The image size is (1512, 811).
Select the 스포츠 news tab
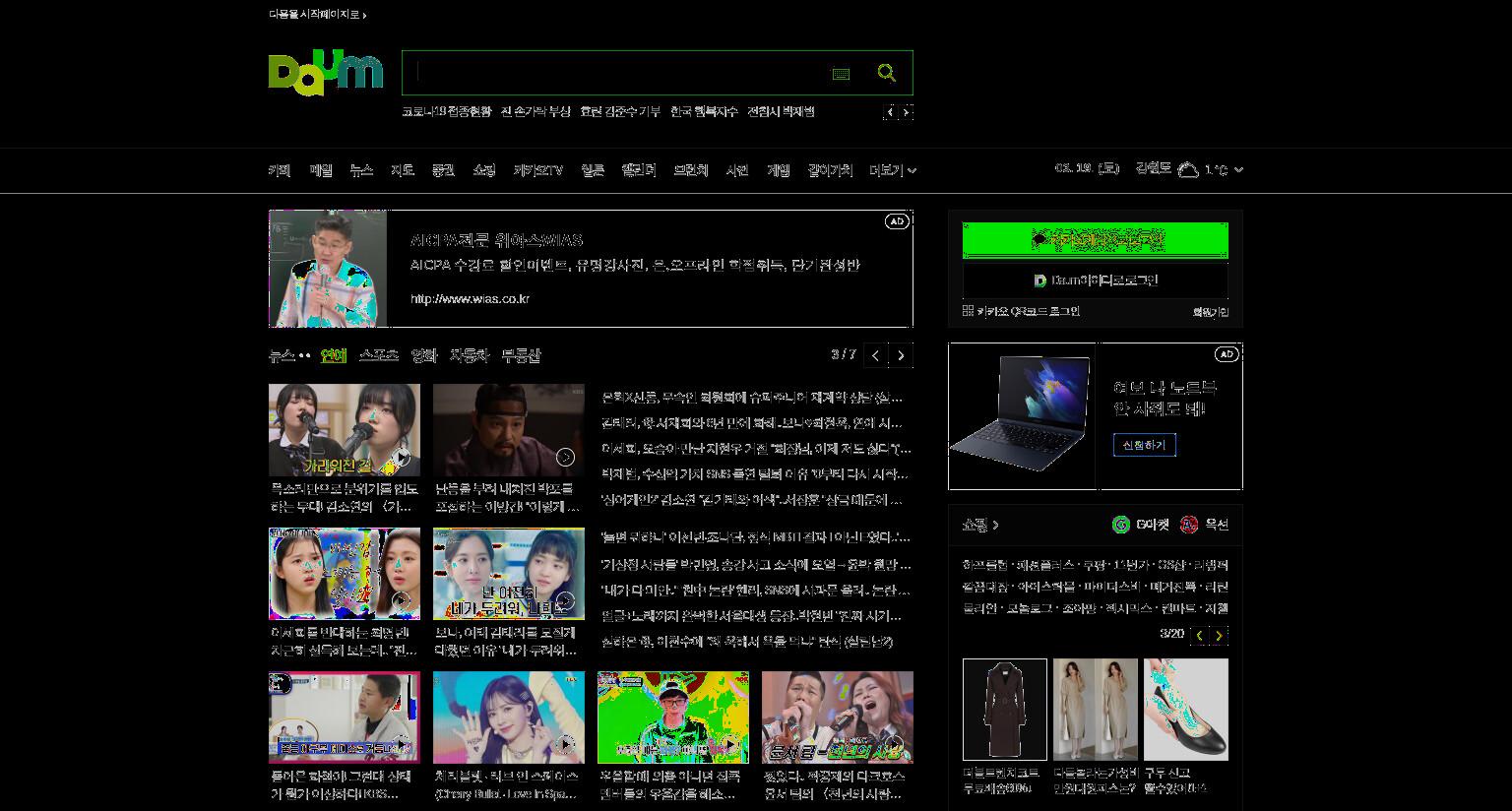(x=379, y=355)
